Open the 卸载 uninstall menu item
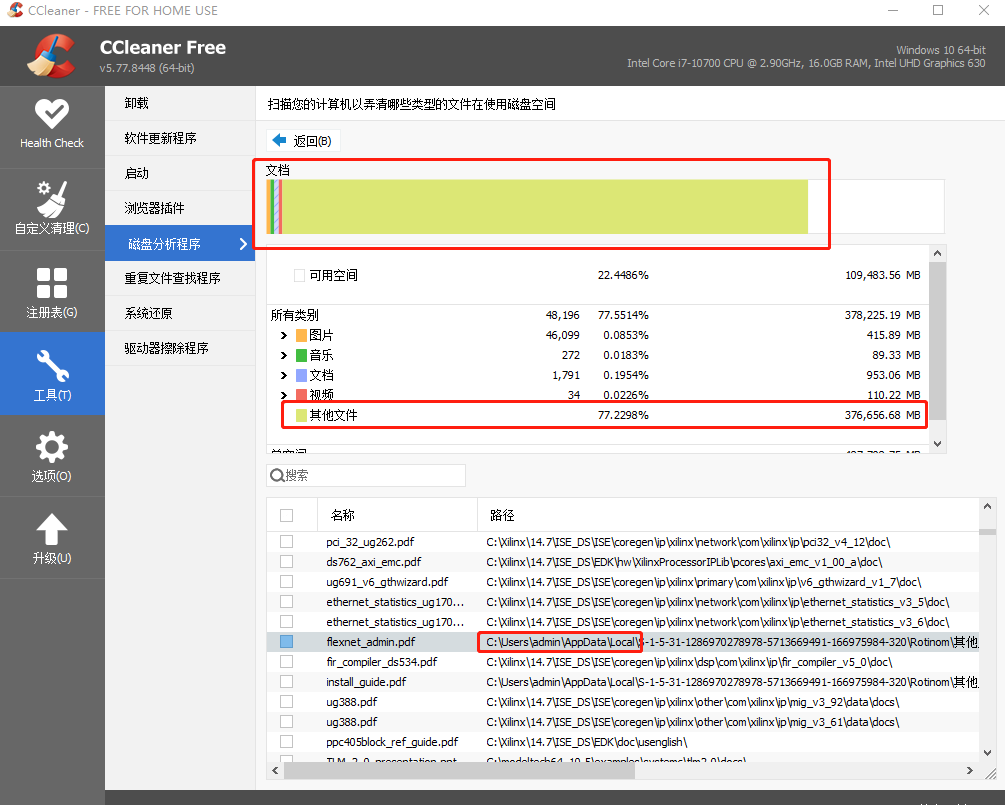Viewport: 1005px width, 805px height. point(179,103)
